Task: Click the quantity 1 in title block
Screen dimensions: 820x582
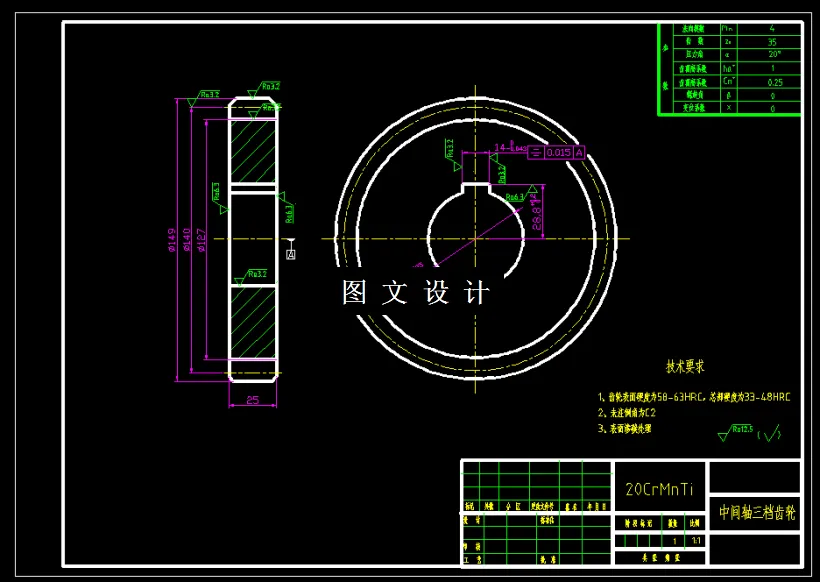Action: pos(674,541)
